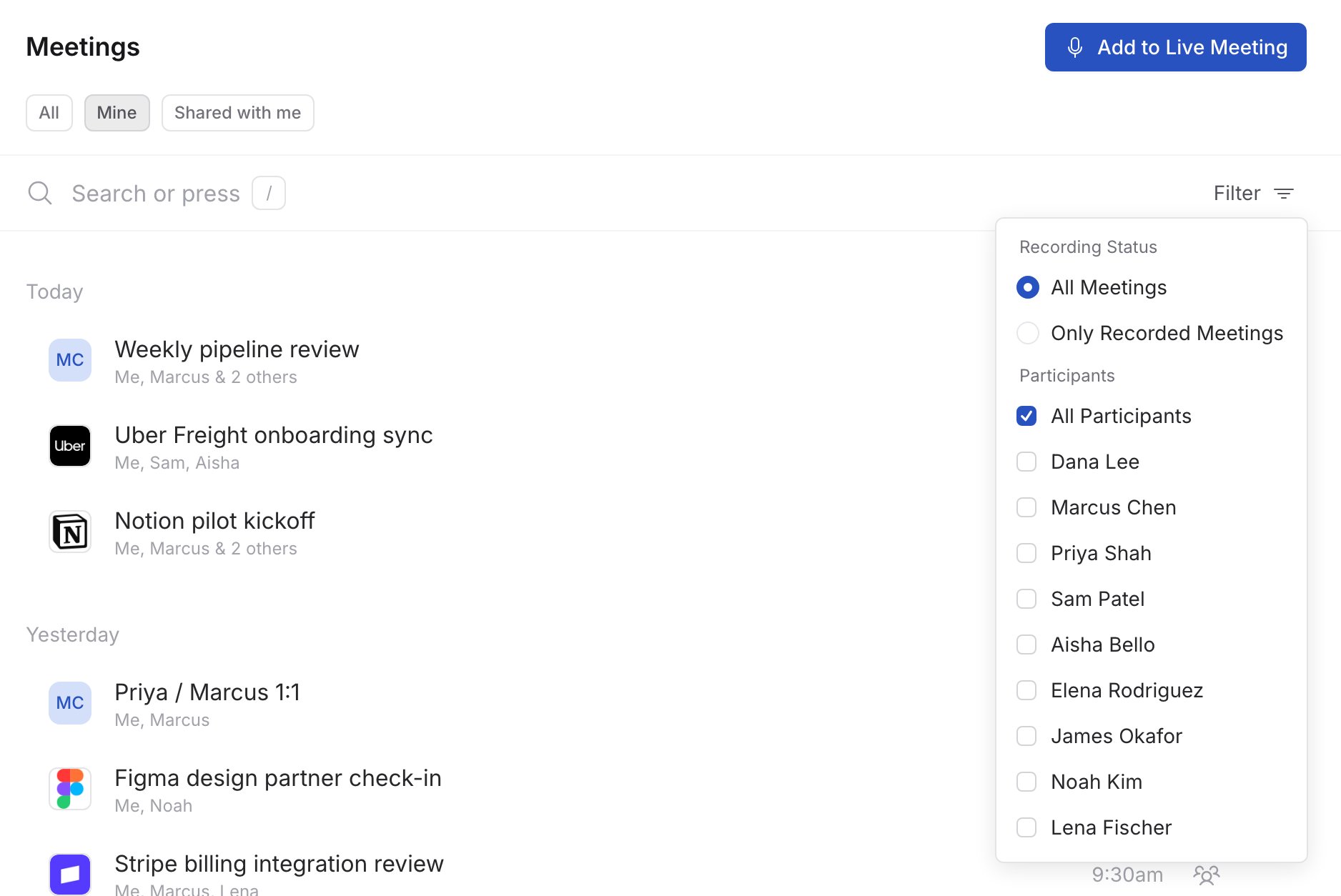
Task: Switch to the All tab
Action: [x=49, y=113]
